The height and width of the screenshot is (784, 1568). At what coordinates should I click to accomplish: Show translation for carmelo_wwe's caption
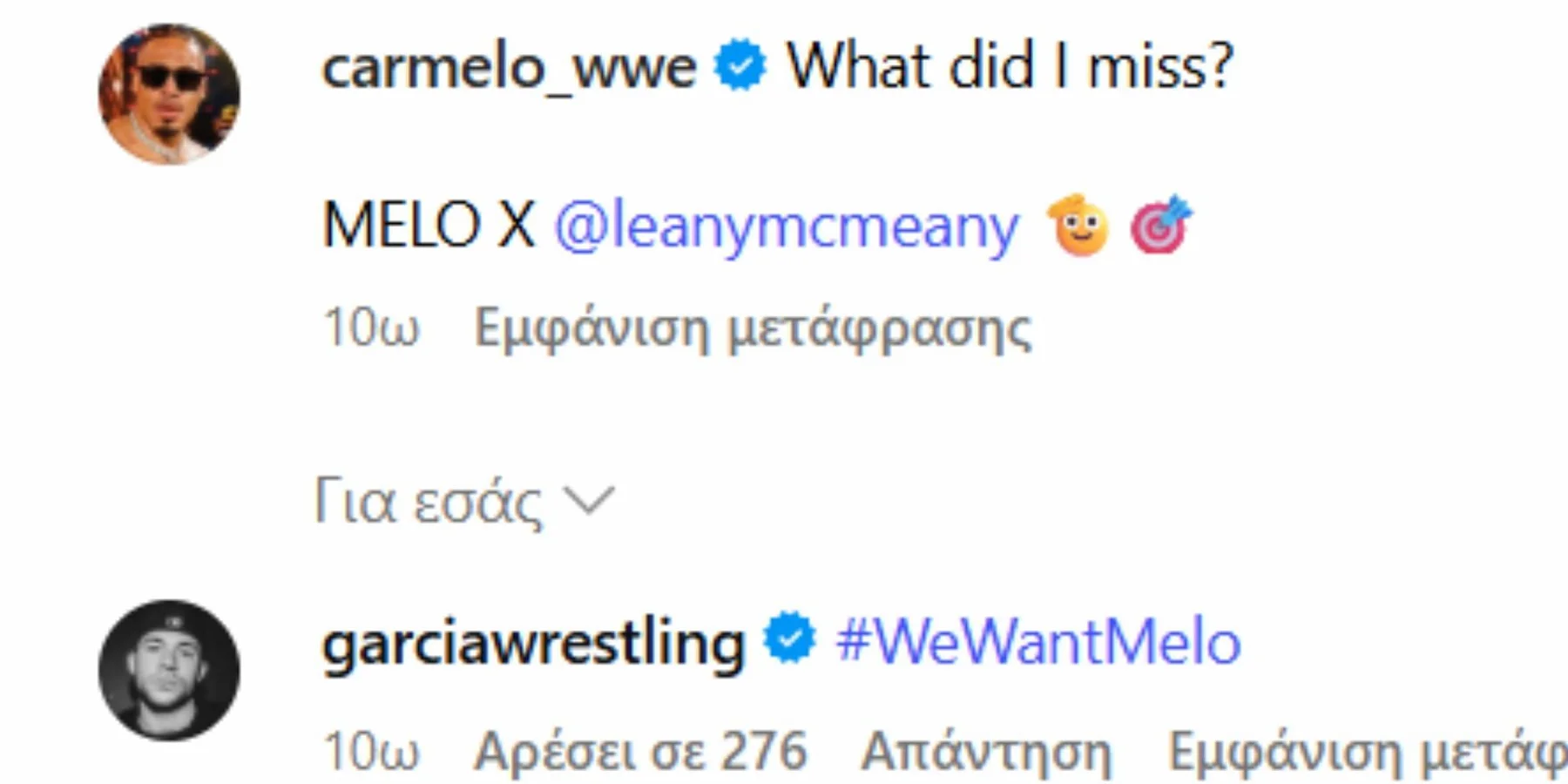click(753, 329)
